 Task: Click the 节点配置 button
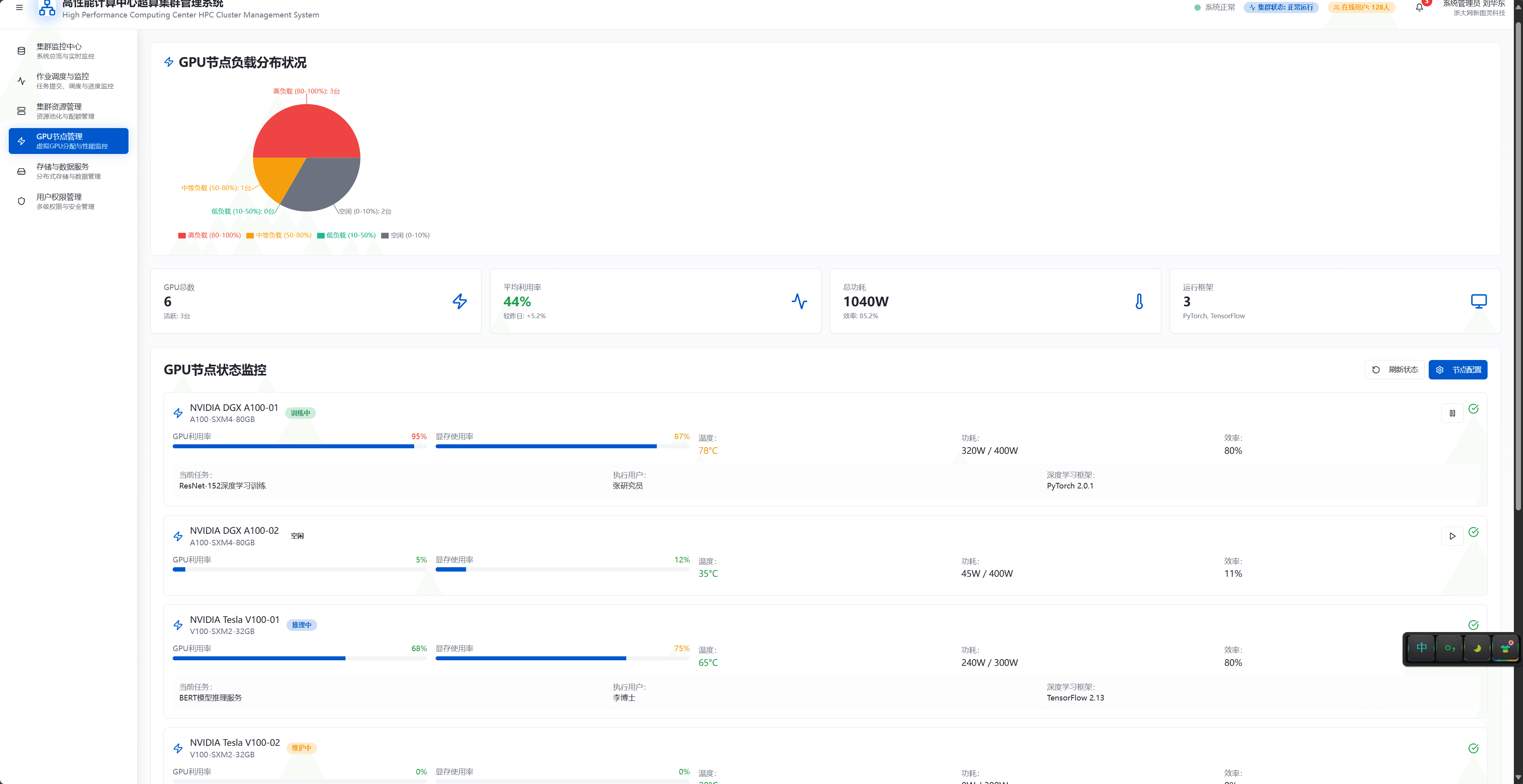click(1458, 370)
